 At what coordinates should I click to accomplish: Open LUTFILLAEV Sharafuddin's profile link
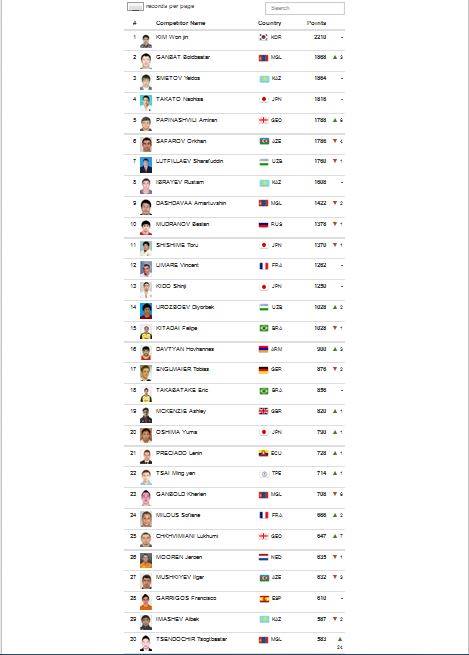pyautogui.click(x=190, y=161)
